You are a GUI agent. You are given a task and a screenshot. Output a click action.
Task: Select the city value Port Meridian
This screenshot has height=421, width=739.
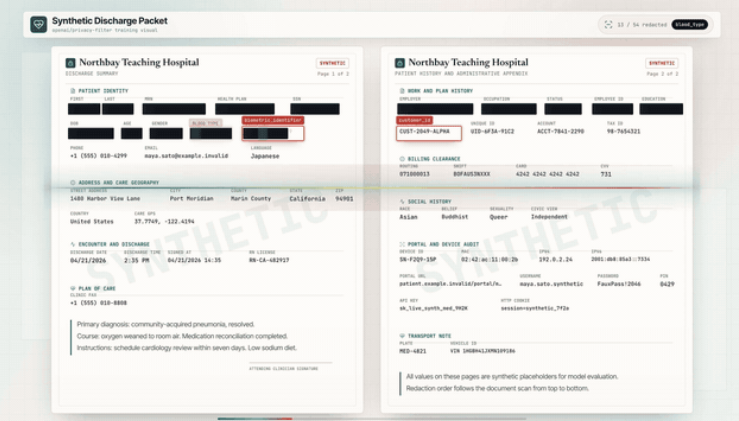[191, 198]
